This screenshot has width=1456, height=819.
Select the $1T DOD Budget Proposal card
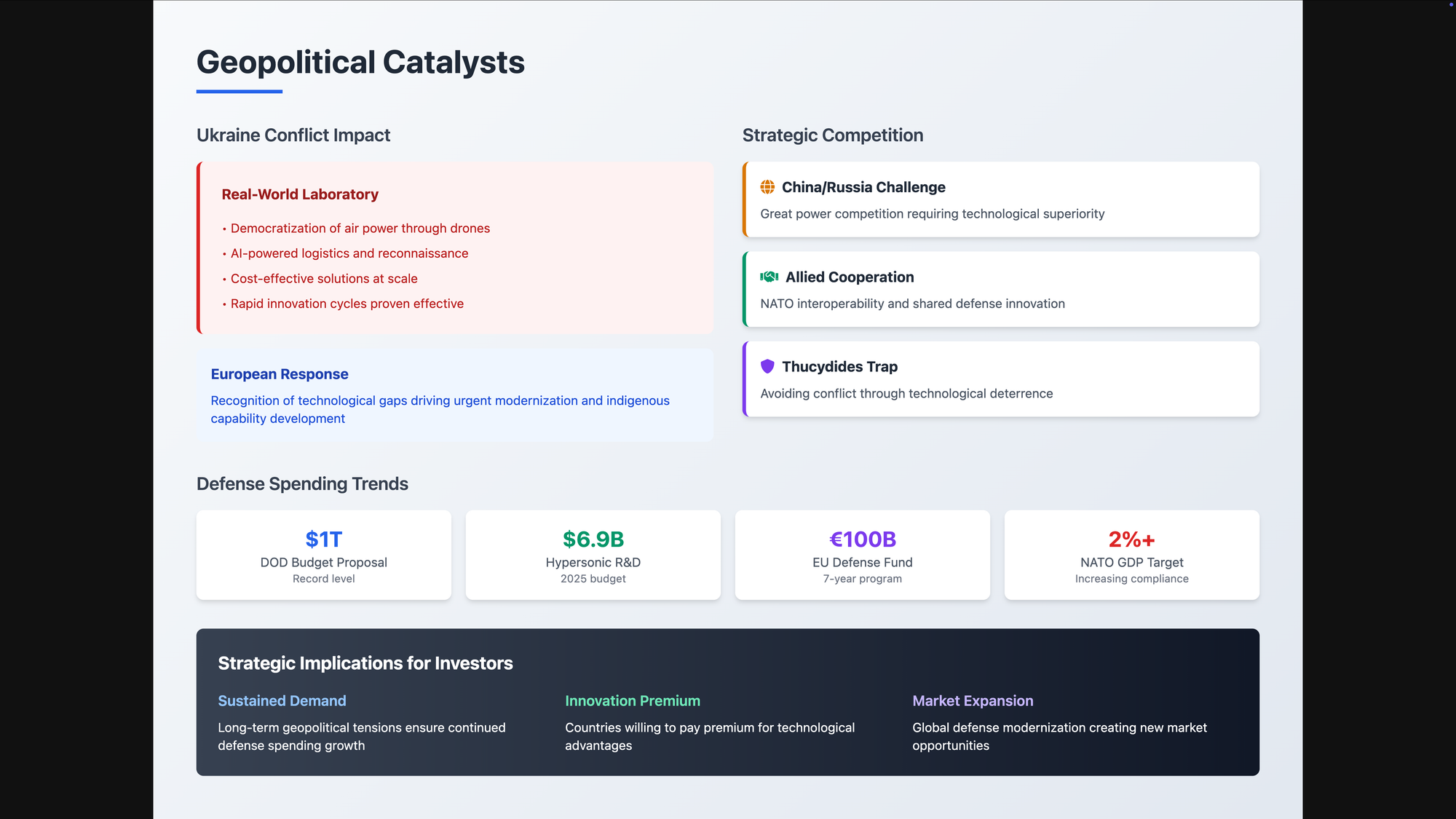click(x=323, y=555)
